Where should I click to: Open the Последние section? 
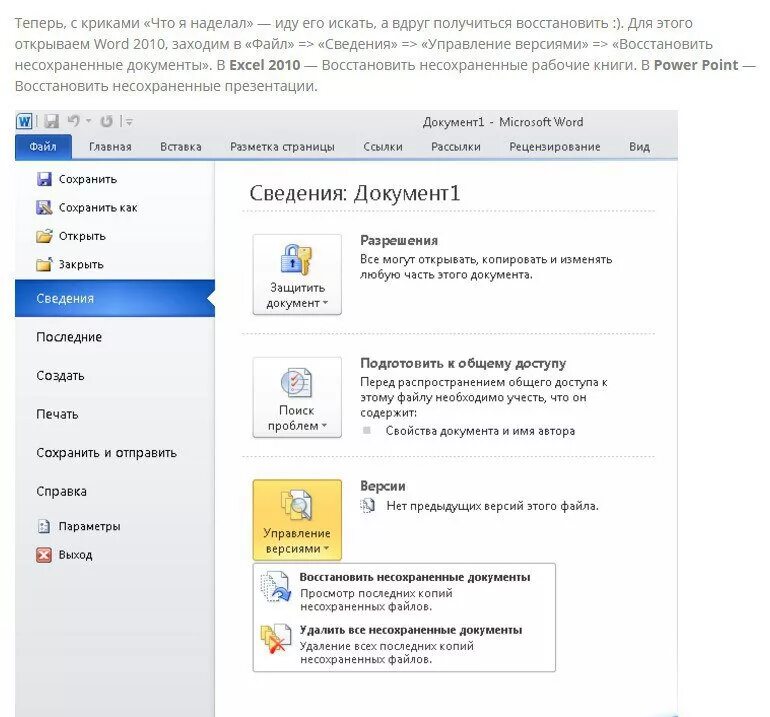coord(69,337)
